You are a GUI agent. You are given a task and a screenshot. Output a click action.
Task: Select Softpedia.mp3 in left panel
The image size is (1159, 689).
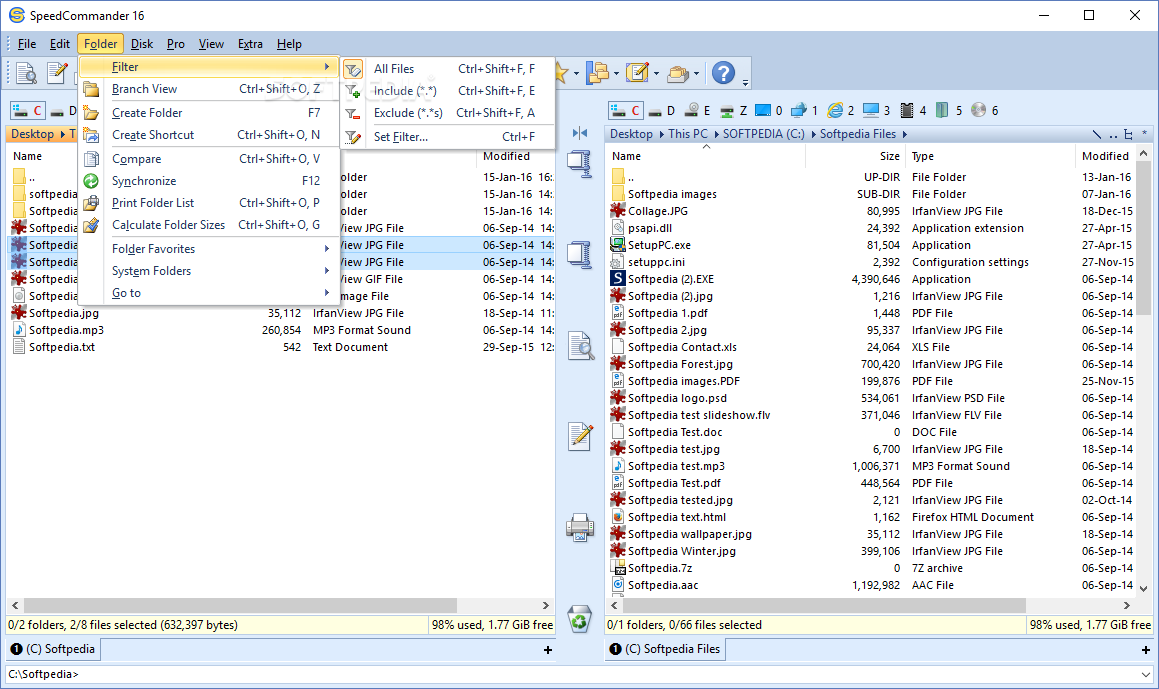[x=66, y=330]
